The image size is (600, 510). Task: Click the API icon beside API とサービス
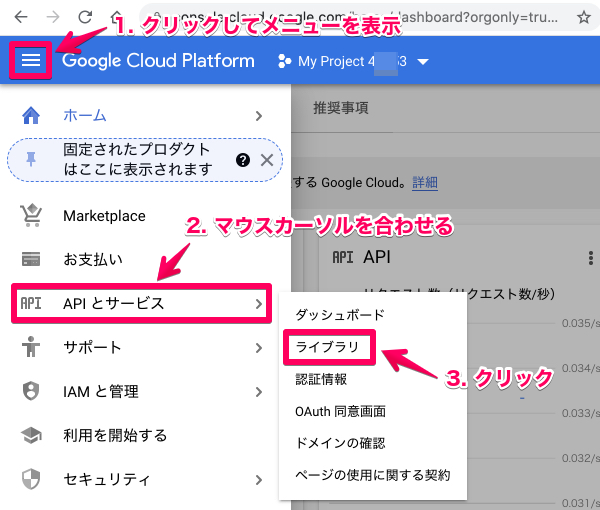pyautogui.click(x=31, y=304)
